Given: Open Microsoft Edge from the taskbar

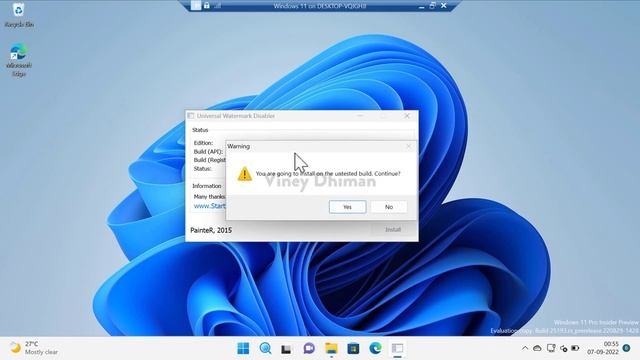Looking at the screenshot, I should click(375, 348).
